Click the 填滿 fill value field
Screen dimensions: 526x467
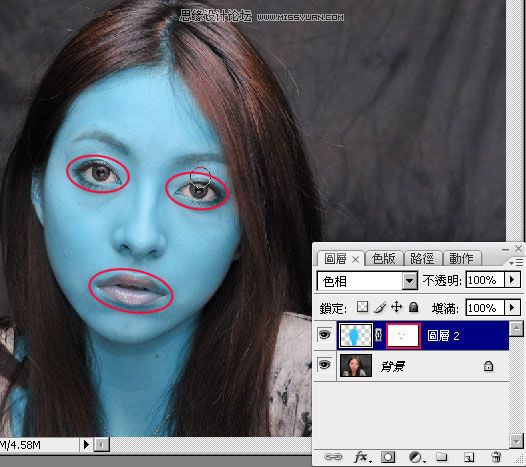pyautogui.click(x=485, y=308)
